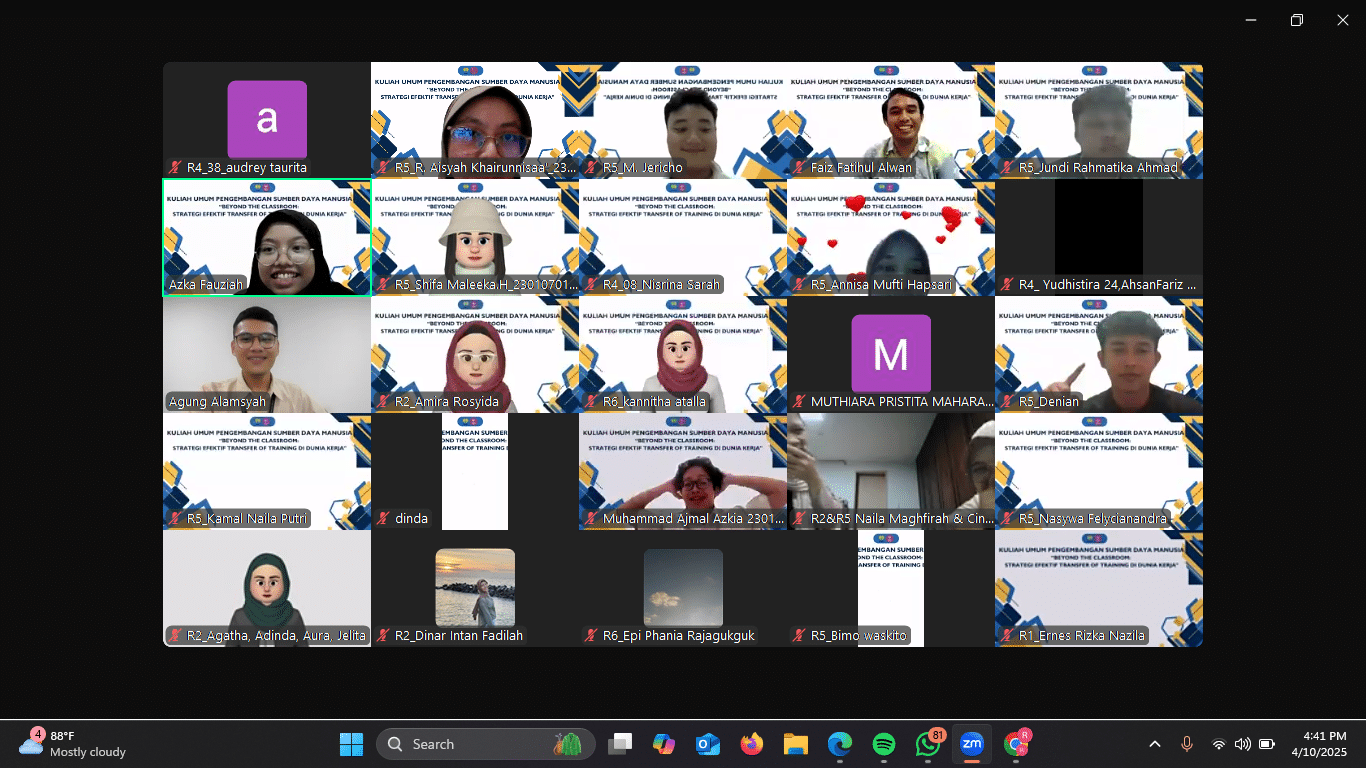The image size is (1366, 768).
Task: Open the Zoom app in the taskbar
Action: pos(971,744)
